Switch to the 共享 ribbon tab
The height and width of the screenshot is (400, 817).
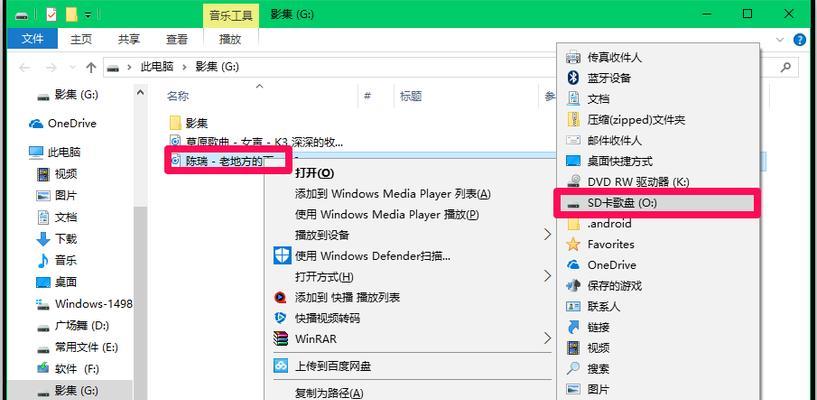129,39
